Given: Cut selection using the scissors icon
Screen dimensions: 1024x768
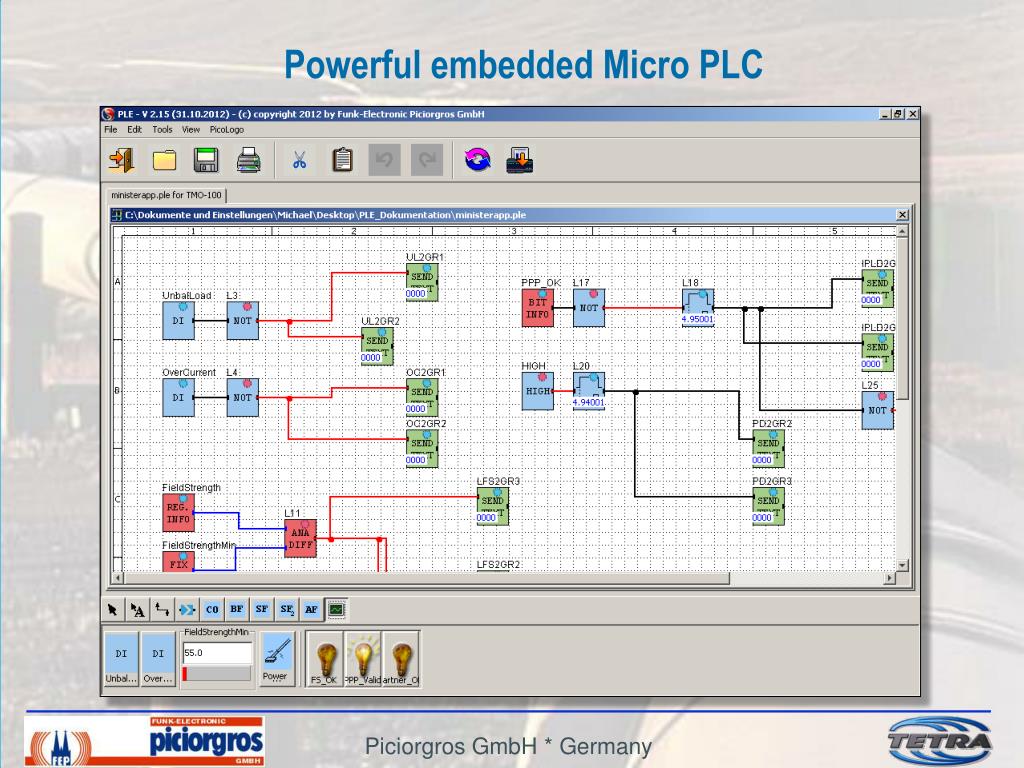Looking at the screenshot, I should [300, 160].
